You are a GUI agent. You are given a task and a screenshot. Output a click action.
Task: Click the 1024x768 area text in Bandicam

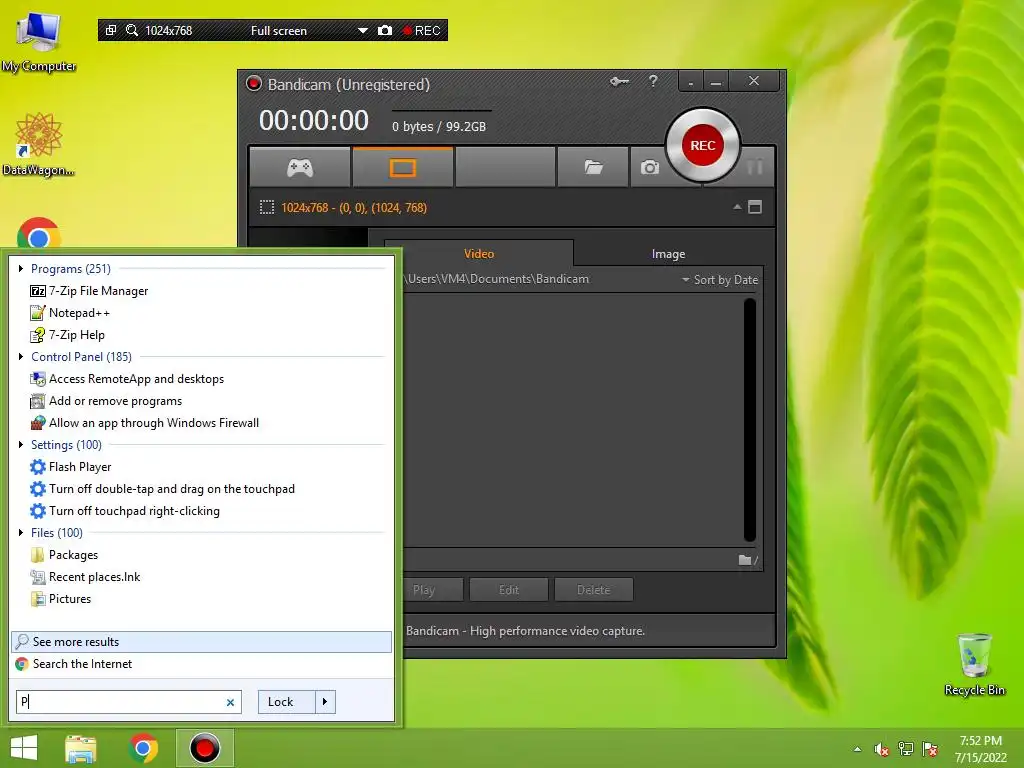[354, 208]
